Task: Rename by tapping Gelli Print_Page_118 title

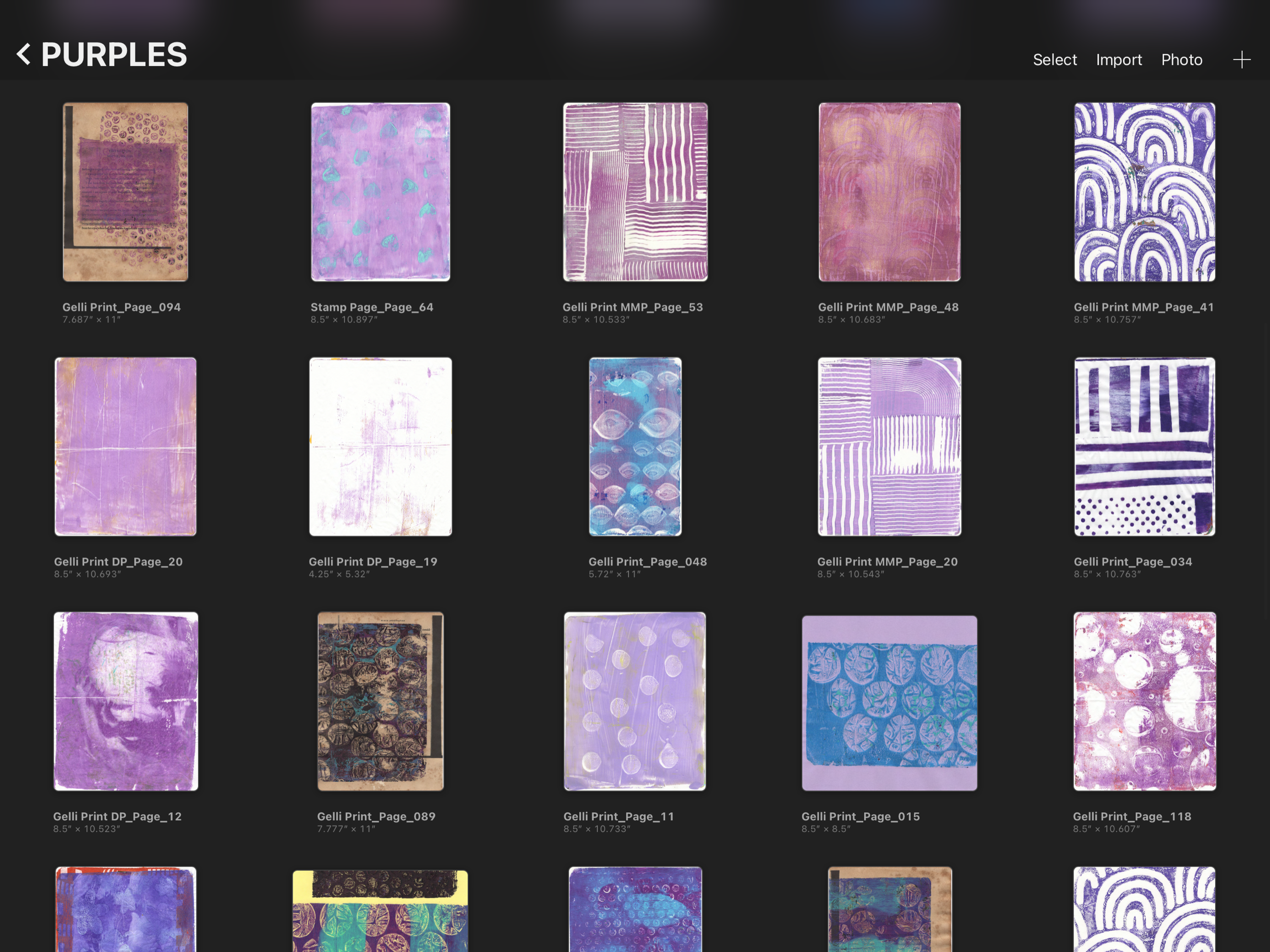Action: coord(1132,816)
